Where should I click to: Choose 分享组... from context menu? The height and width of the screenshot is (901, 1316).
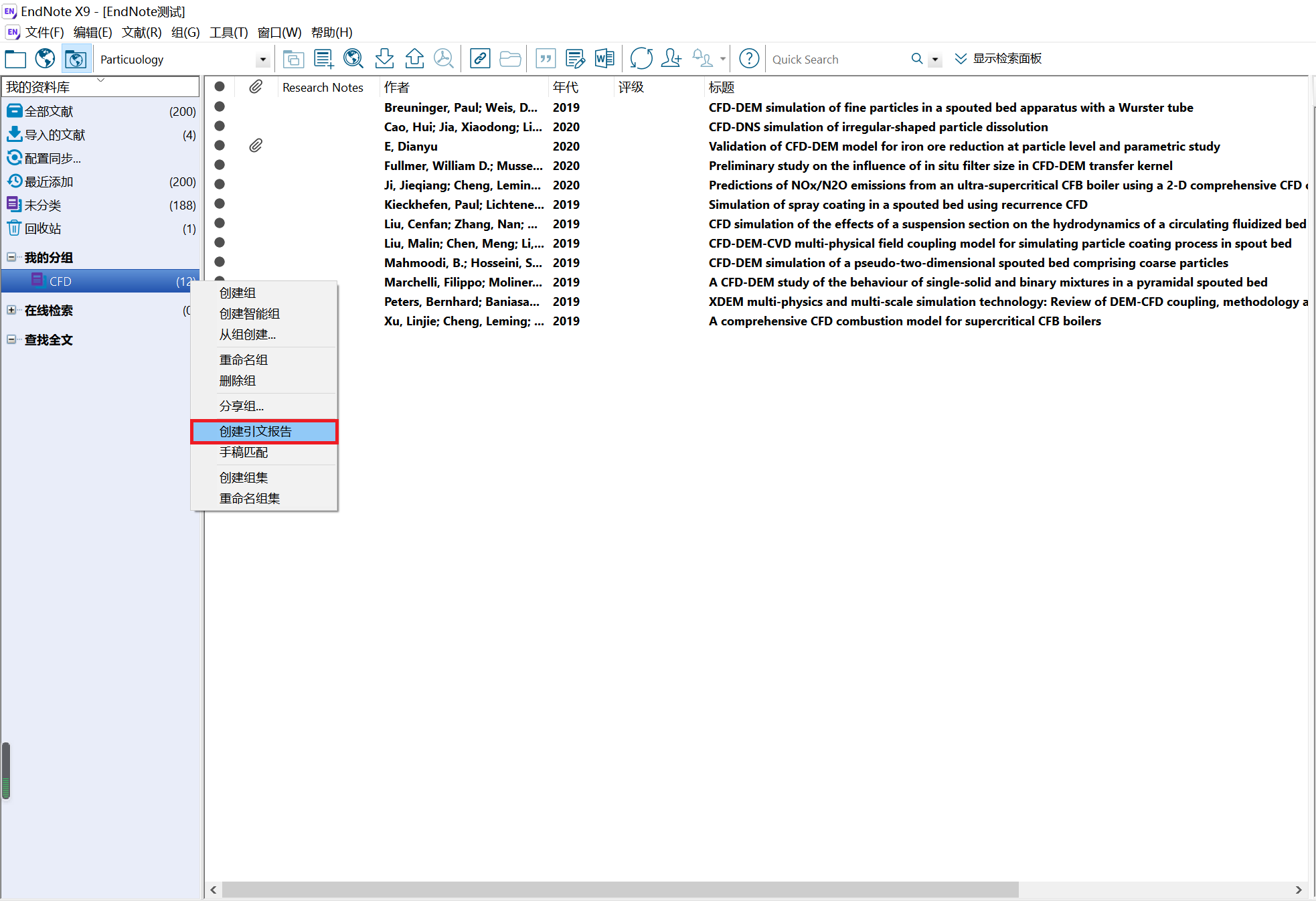(264, 406)
